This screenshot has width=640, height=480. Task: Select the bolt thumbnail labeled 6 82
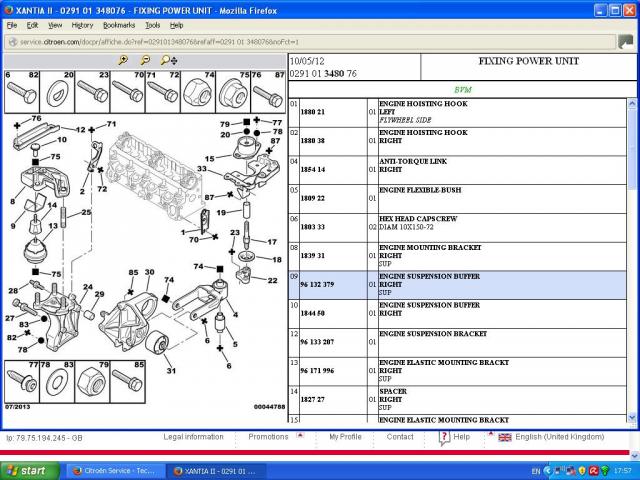(x=22, y=92)
